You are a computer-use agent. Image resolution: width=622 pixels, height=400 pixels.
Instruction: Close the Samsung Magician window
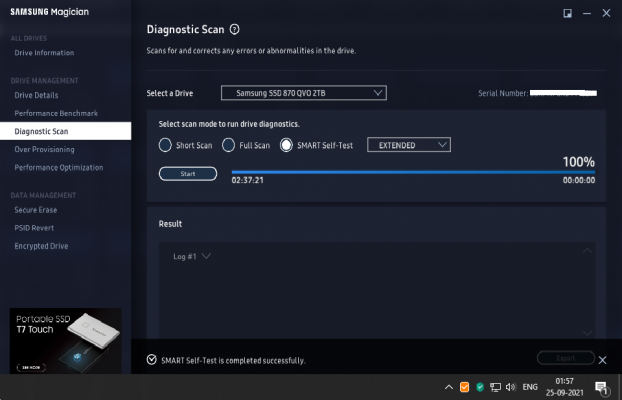coord(606,13)
